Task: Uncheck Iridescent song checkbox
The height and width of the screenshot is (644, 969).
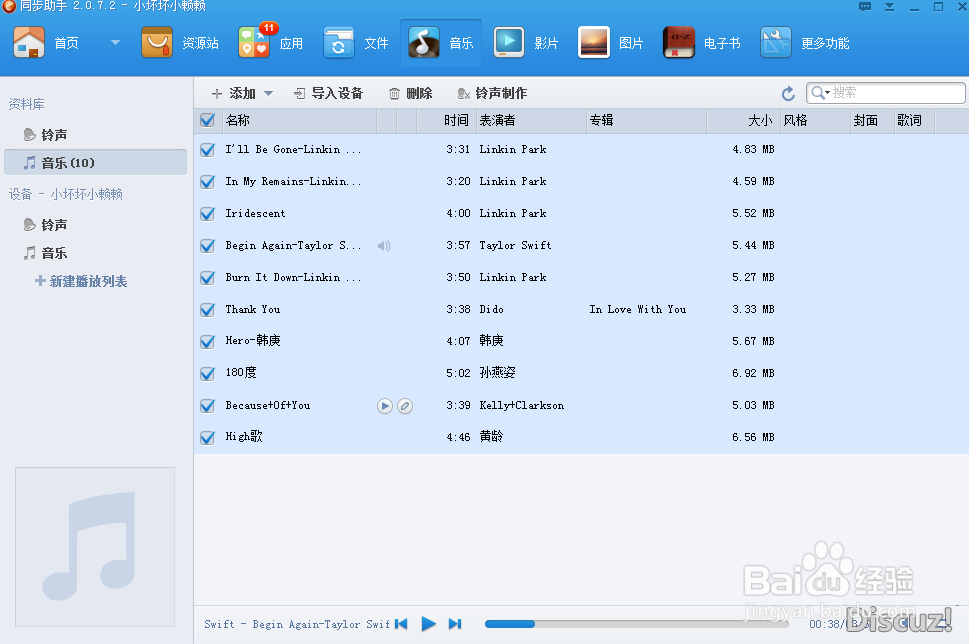Action: pos(208,214)
